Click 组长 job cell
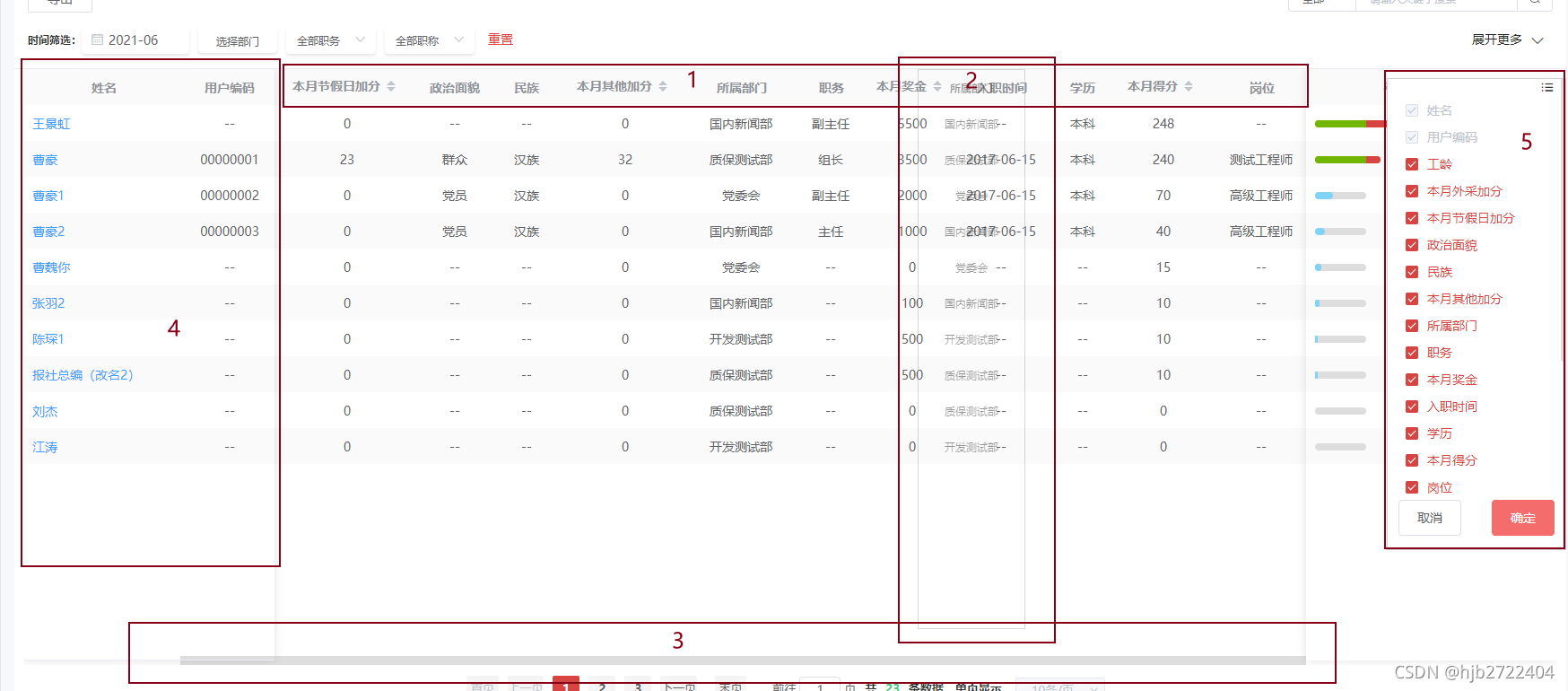Image resolution: width=1568 pixels, height=691 pixels. [x=831, y=160]
